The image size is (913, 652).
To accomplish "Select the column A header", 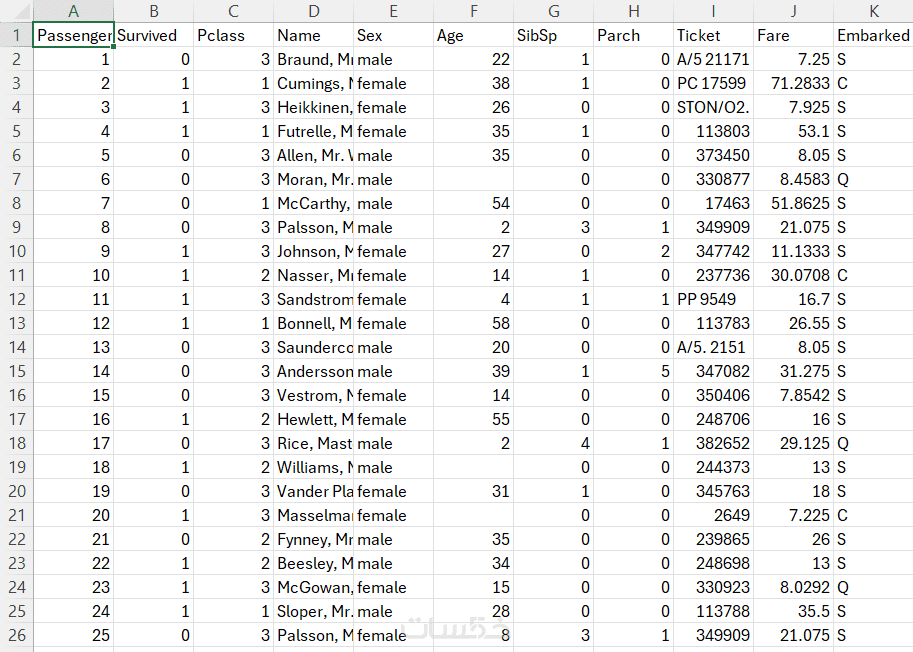I will pyautogui.click(x=73, y=11).
